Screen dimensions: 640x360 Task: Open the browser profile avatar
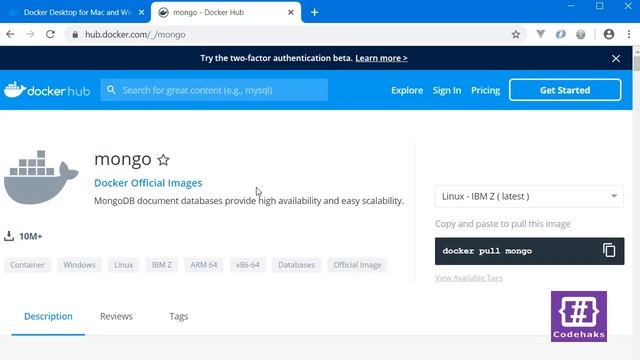point(609,34)
